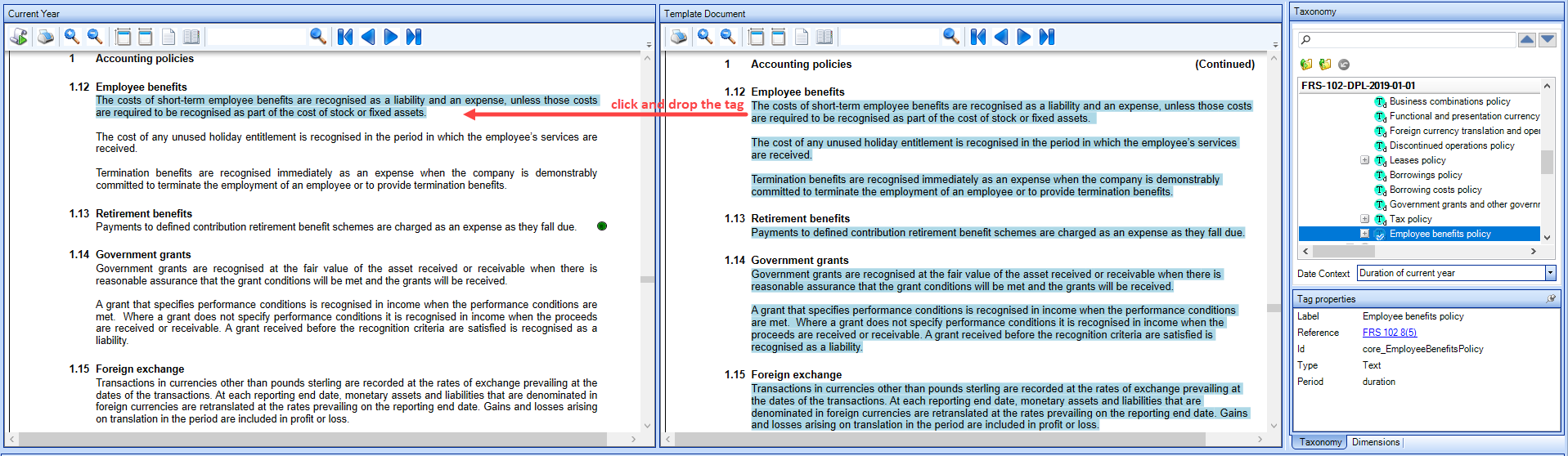Zoom out on the Current Year document
This screenshot has width=1568, height=456.
coord(95,37)
